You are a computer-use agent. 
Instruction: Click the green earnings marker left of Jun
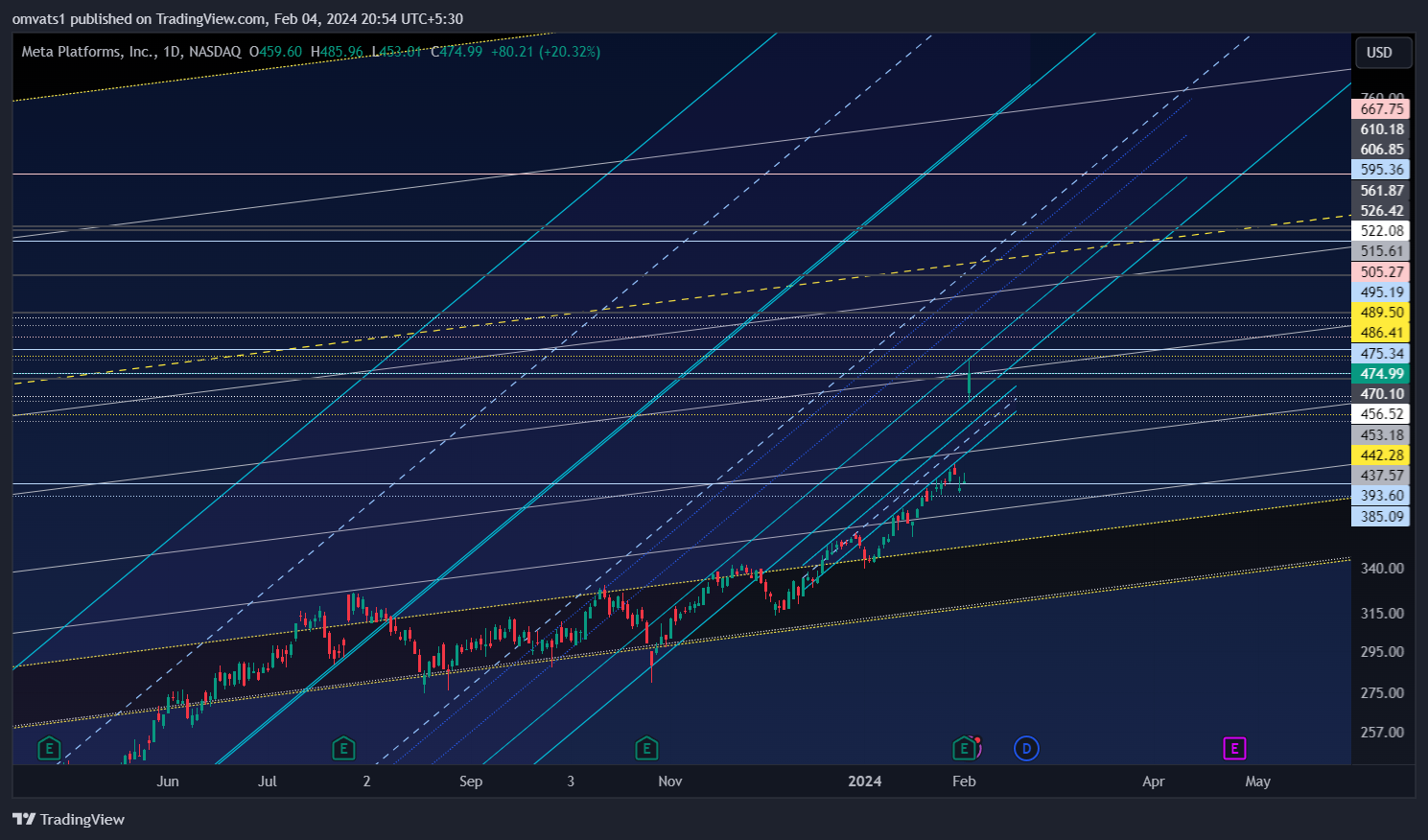point(49,749)
